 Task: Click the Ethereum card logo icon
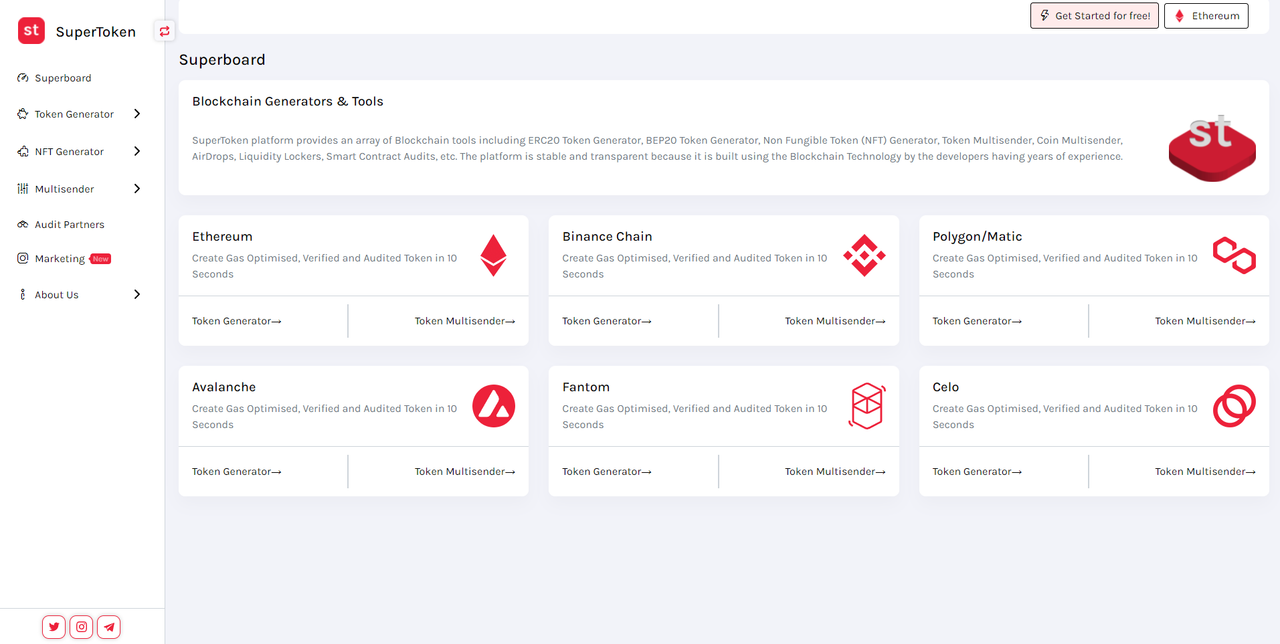(x=493, y=255)
